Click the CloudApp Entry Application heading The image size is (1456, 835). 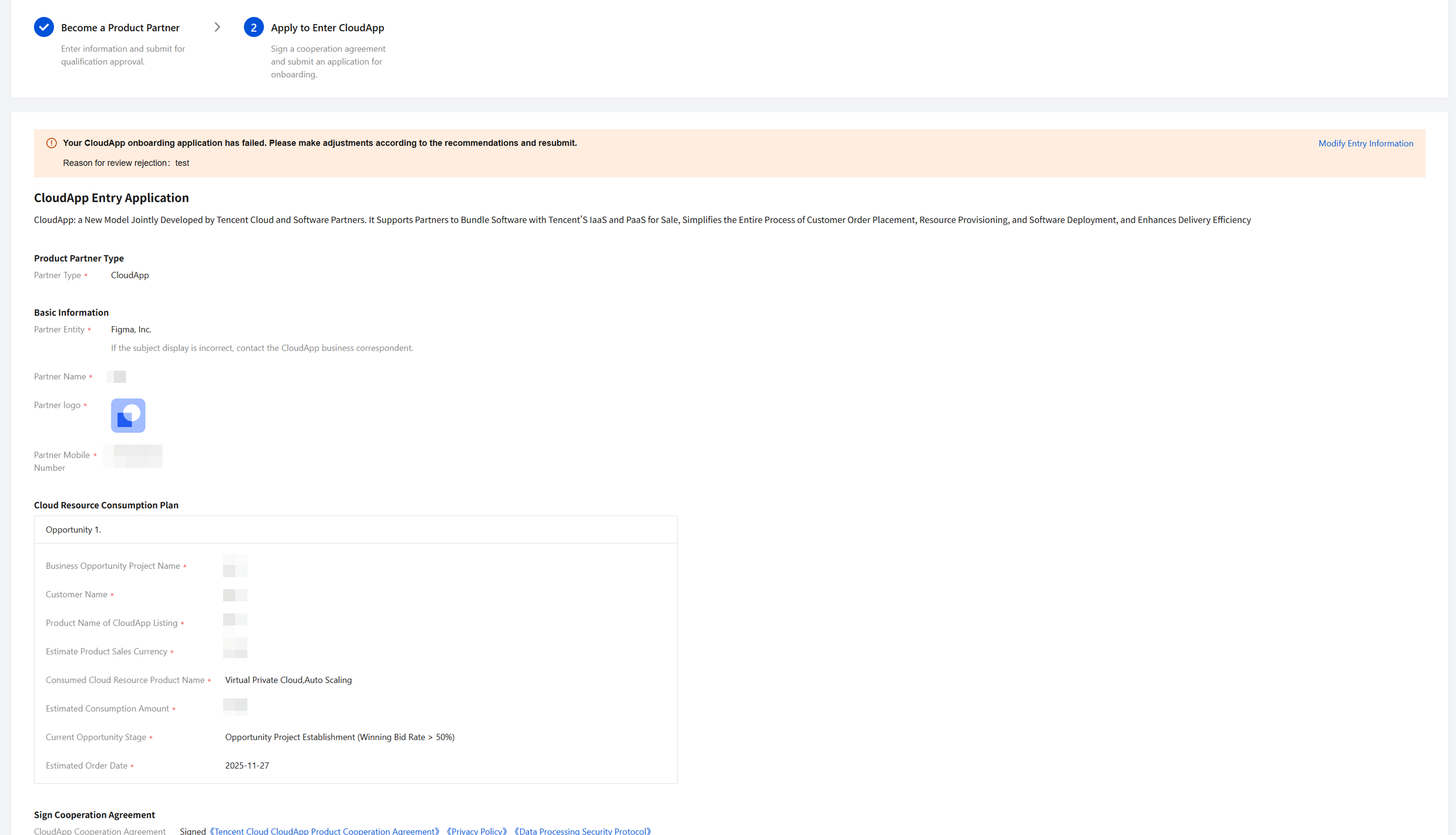[111, 198]
